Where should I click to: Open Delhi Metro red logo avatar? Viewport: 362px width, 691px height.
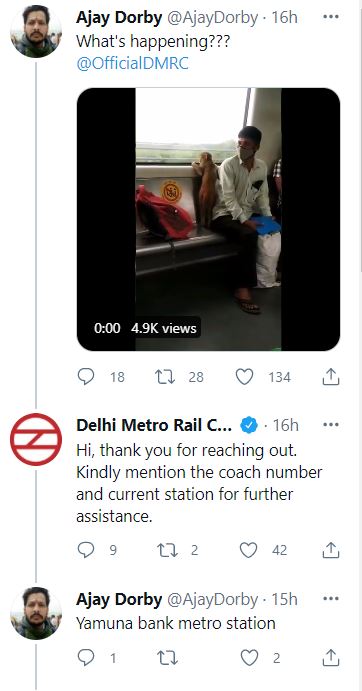point(36,439)
